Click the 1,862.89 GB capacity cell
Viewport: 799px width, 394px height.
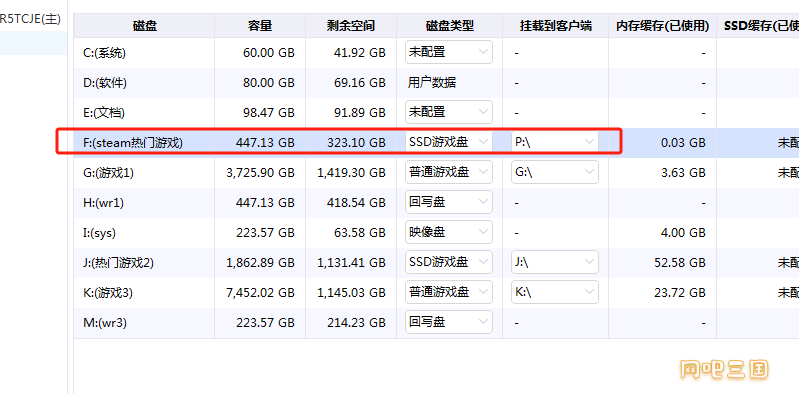[260, 262]
